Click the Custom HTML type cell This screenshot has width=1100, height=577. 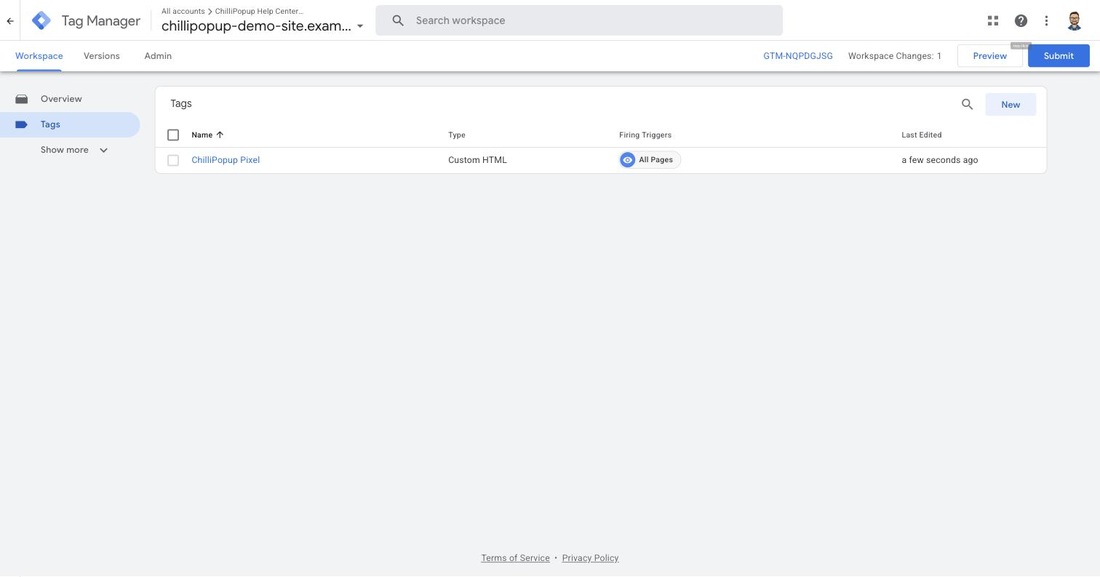click(477, 160)
